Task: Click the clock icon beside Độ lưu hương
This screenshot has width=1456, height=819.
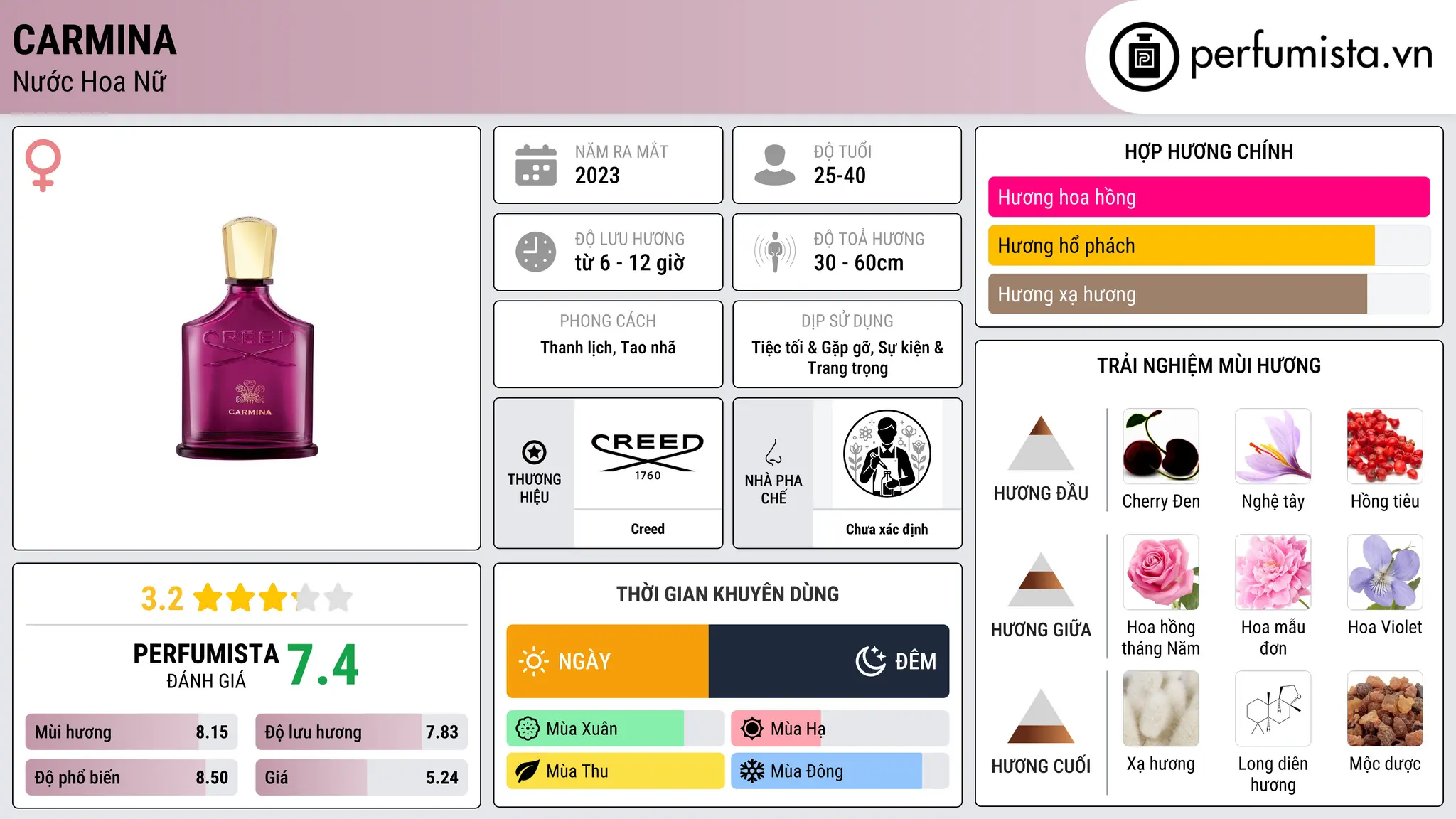Action: coord(536,252)
